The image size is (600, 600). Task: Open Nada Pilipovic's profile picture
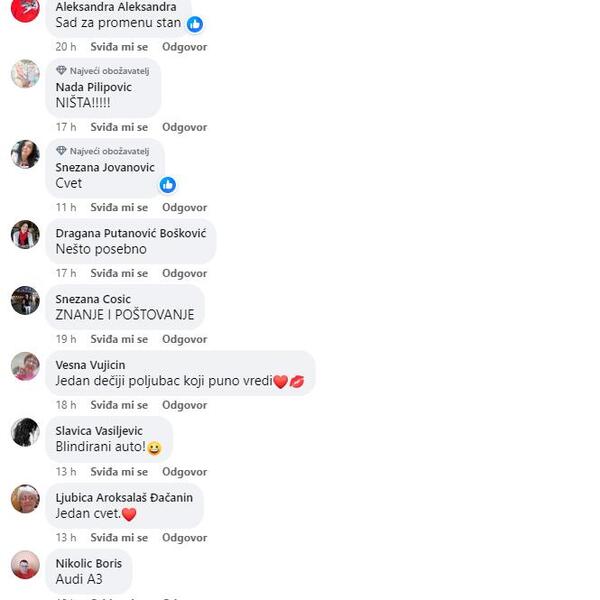[x=25, y=74]
